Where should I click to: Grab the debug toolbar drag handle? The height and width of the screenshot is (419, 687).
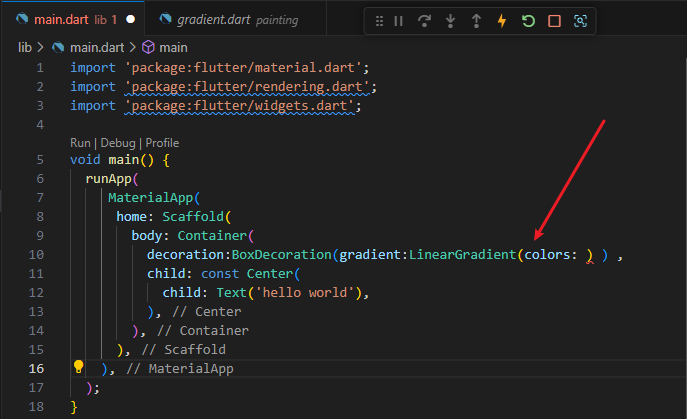(379, 21)
